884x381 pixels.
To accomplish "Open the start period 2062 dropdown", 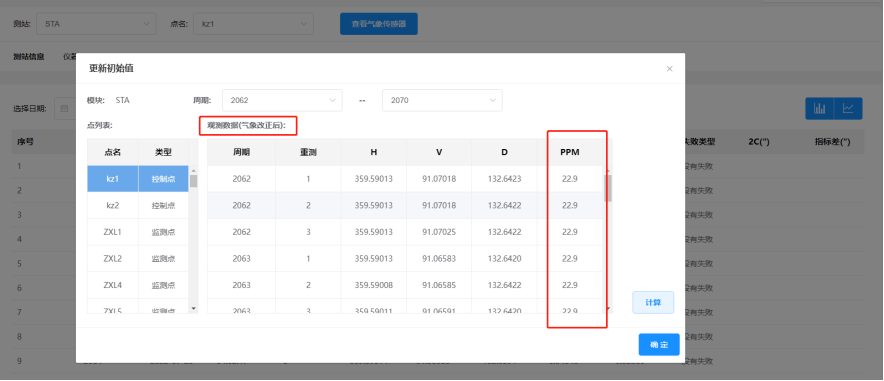I will point(282,100).
